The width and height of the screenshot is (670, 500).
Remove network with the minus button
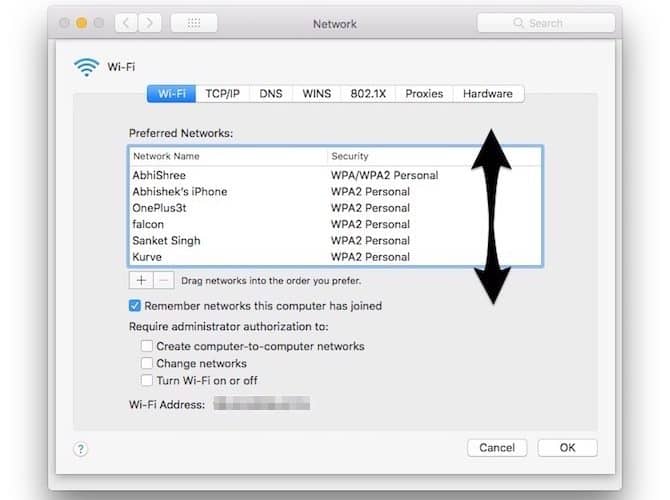(163, 280)
